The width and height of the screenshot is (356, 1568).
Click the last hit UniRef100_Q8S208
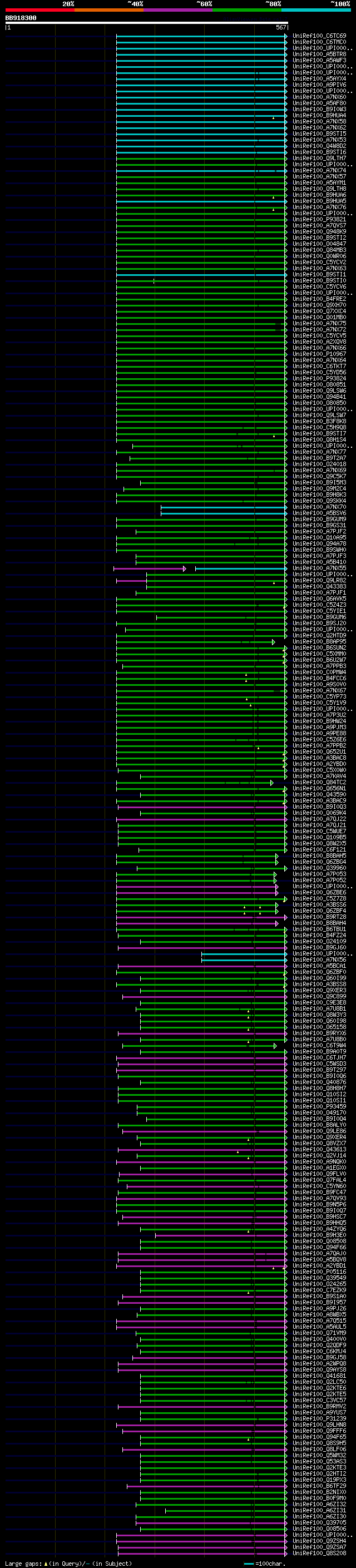[x=319, y=1553]
